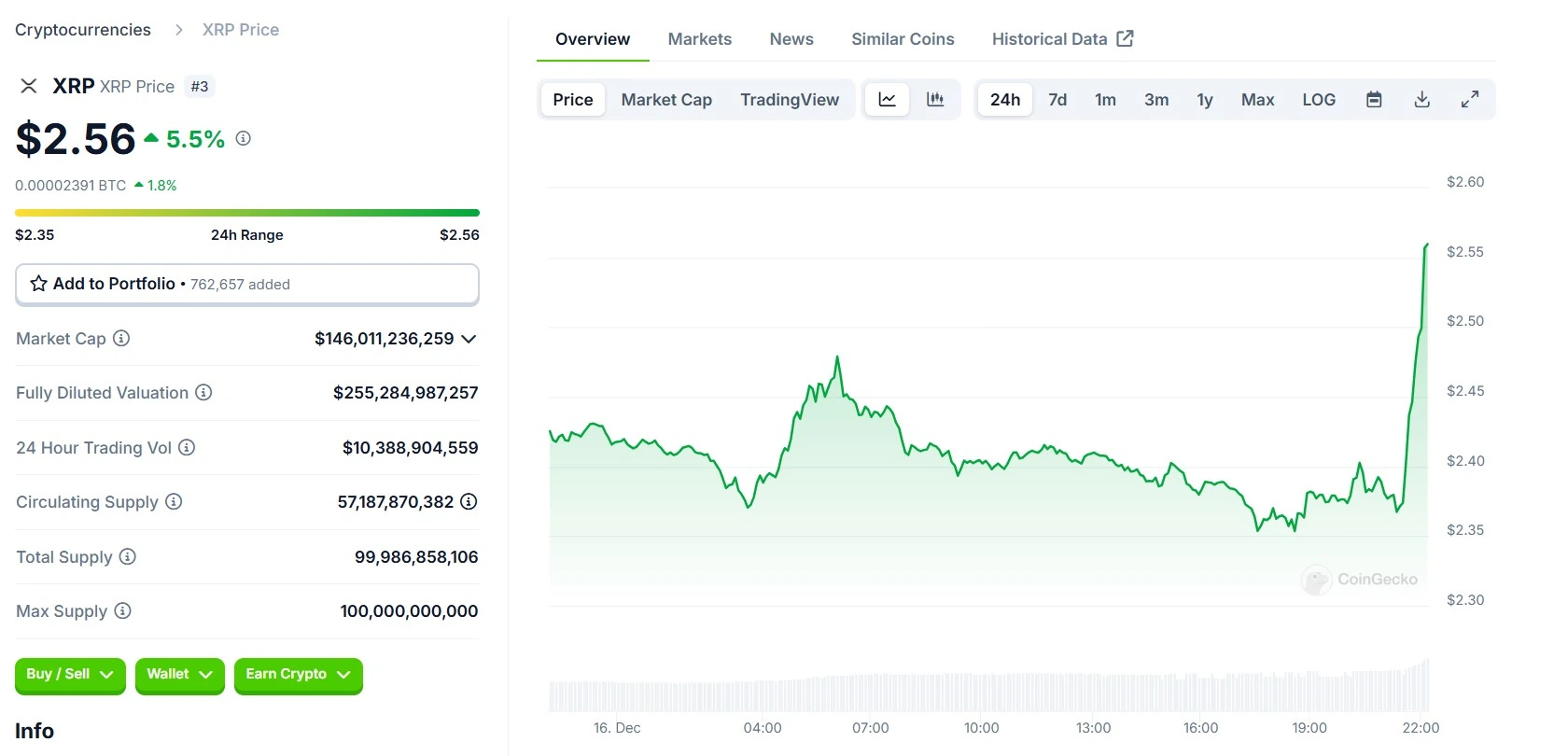Click the Info section heading
The height and width of the screenshot is (756, 1568).
pyautogui.click(x=35, y=731)
